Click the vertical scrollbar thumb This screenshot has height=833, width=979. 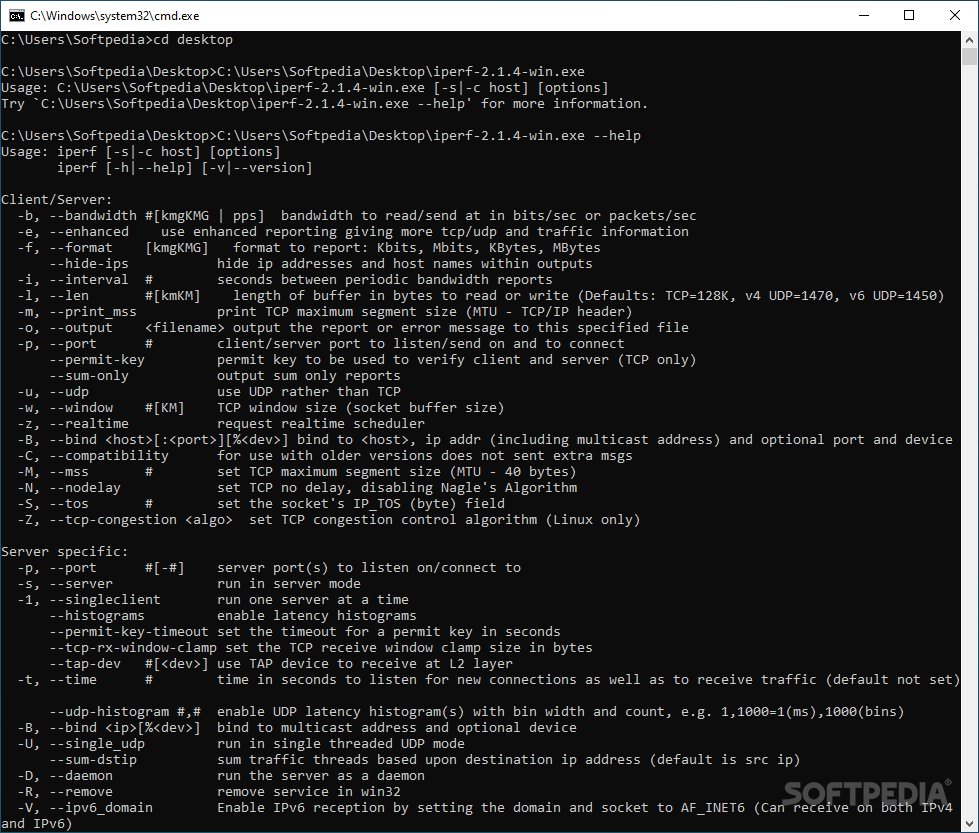(x=969, y=57)
